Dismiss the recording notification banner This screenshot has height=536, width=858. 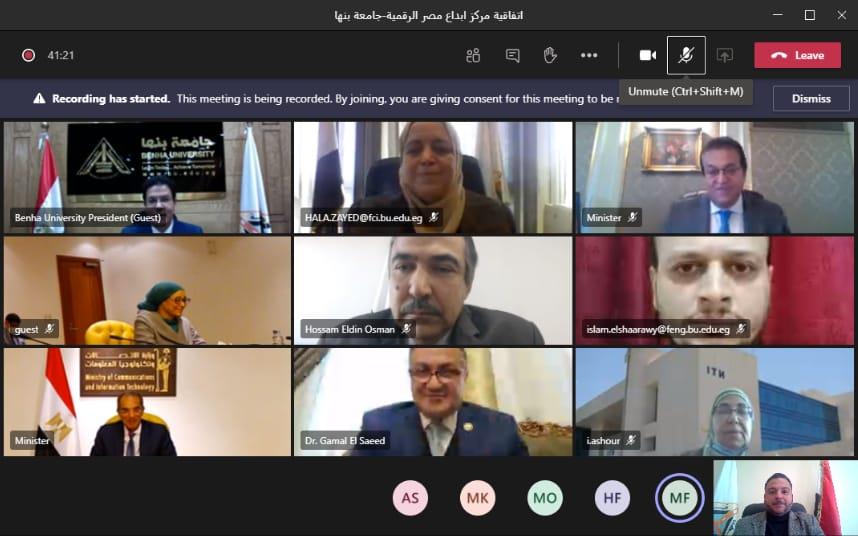click(x=811, y=98)
